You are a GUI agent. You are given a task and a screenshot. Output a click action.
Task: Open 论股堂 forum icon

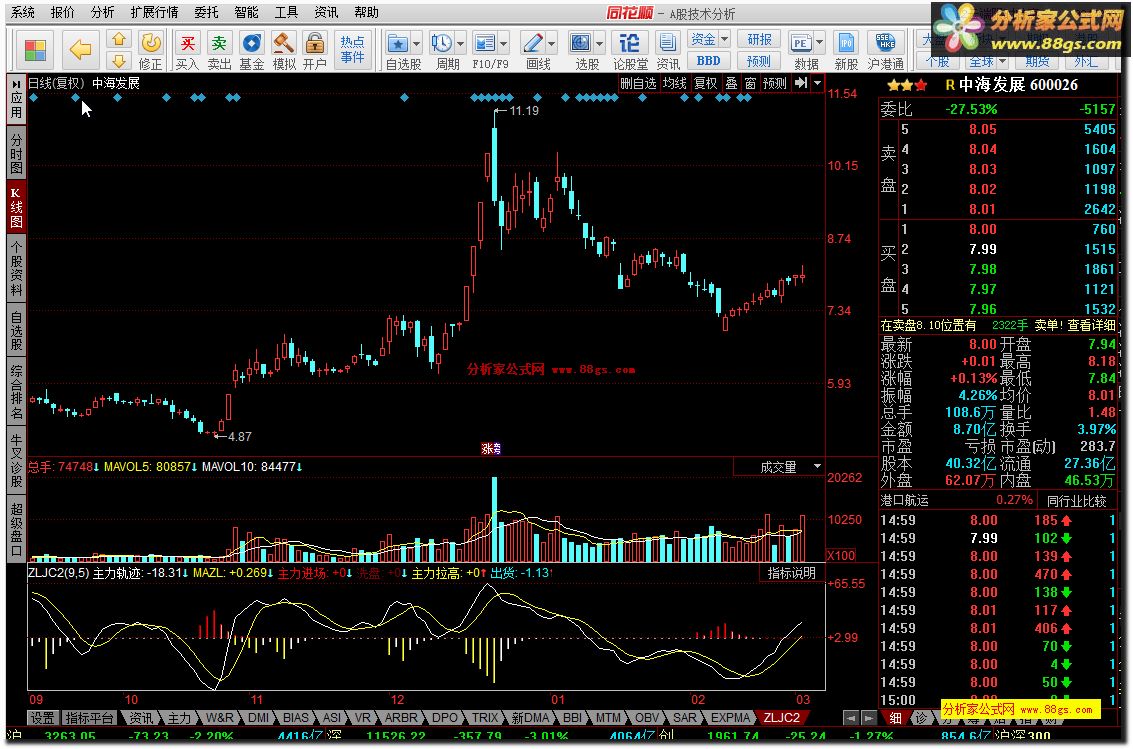click(629, 49)
